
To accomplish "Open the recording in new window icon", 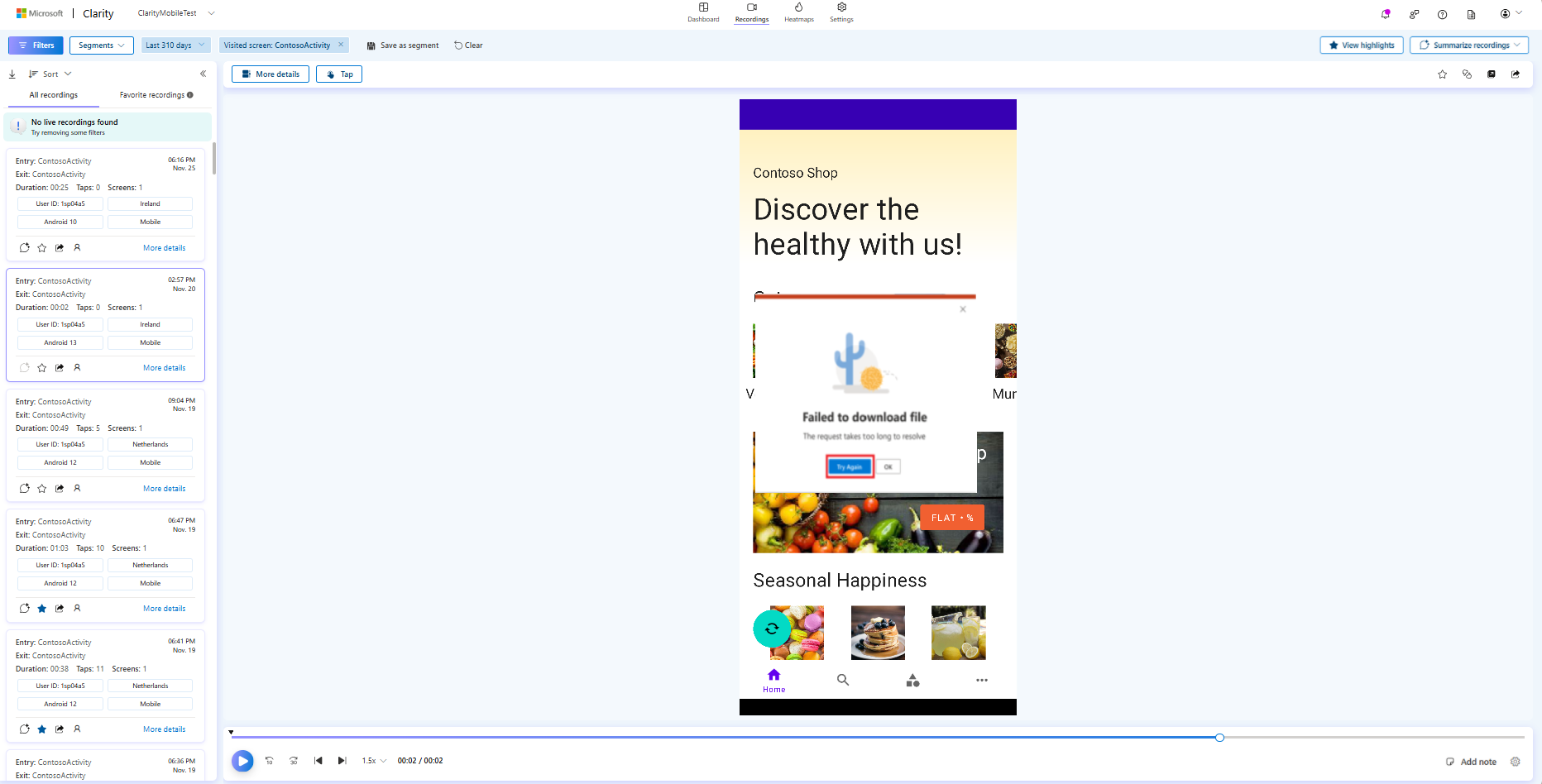I will (x=1492, y=74).
